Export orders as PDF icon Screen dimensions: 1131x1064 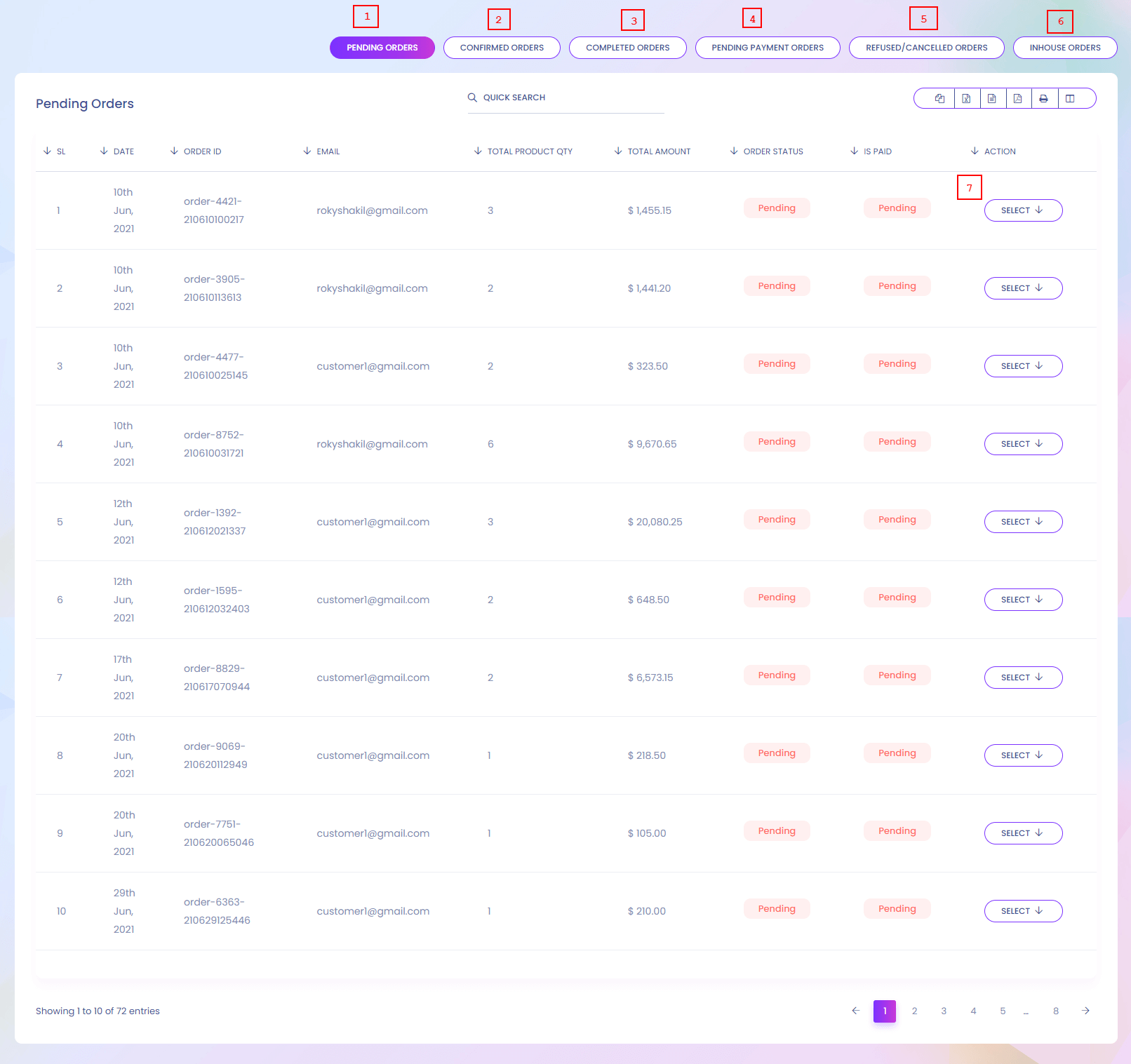(1017, 99)
